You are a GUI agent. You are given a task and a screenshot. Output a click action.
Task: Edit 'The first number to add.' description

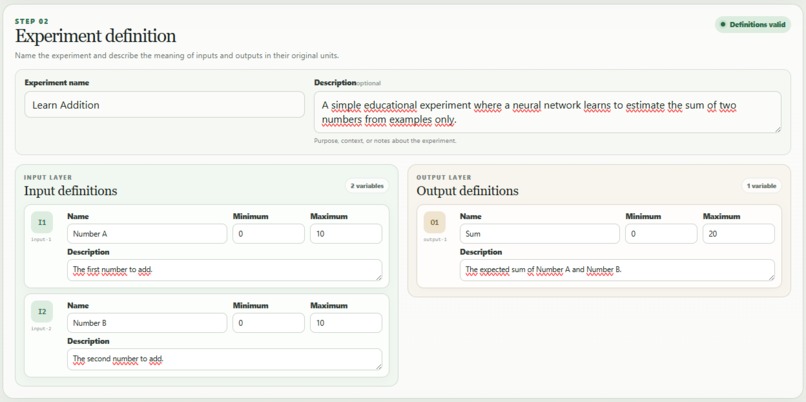coord(225,270)
